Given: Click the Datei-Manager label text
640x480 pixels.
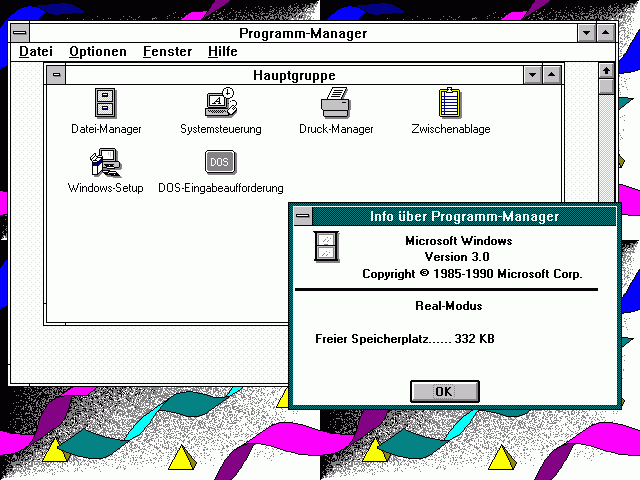Looking at the screenshot, I should 106,129.
